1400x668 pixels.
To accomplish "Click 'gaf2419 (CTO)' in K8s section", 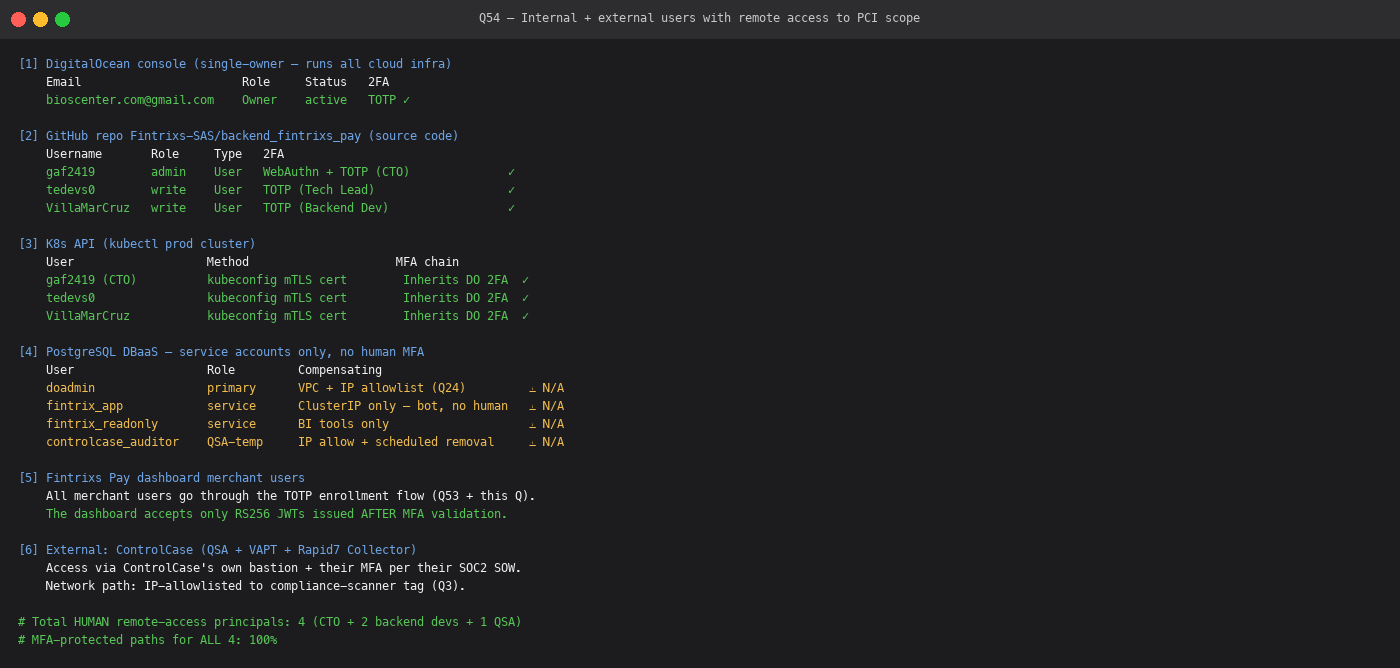I will click(91, 280).
